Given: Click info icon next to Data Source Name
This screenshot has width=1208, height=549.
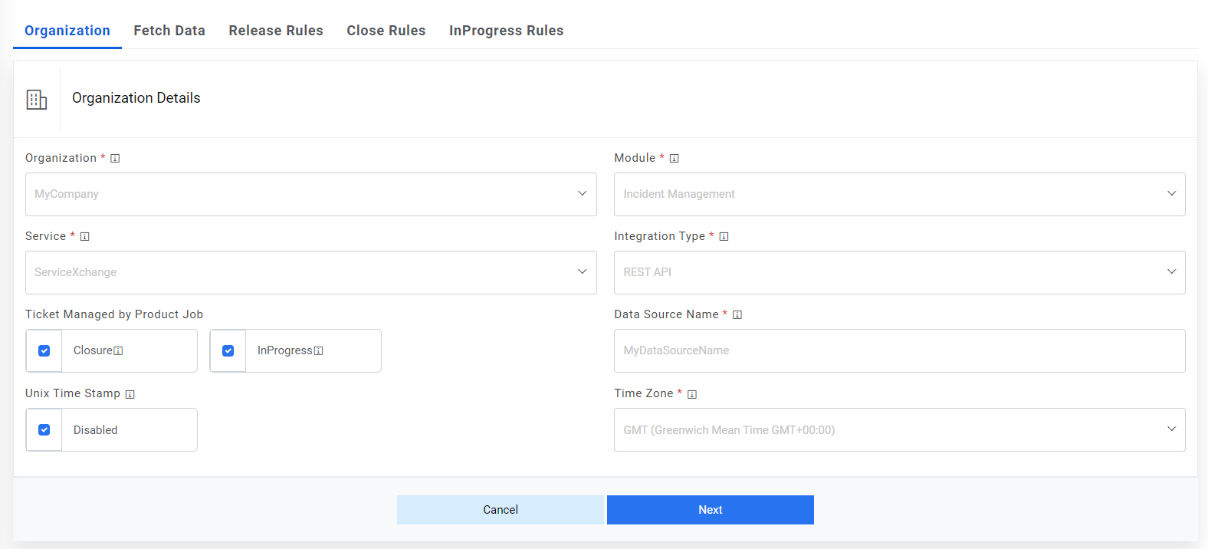Looking at the screenshot, I should click(x=737, y=315).
